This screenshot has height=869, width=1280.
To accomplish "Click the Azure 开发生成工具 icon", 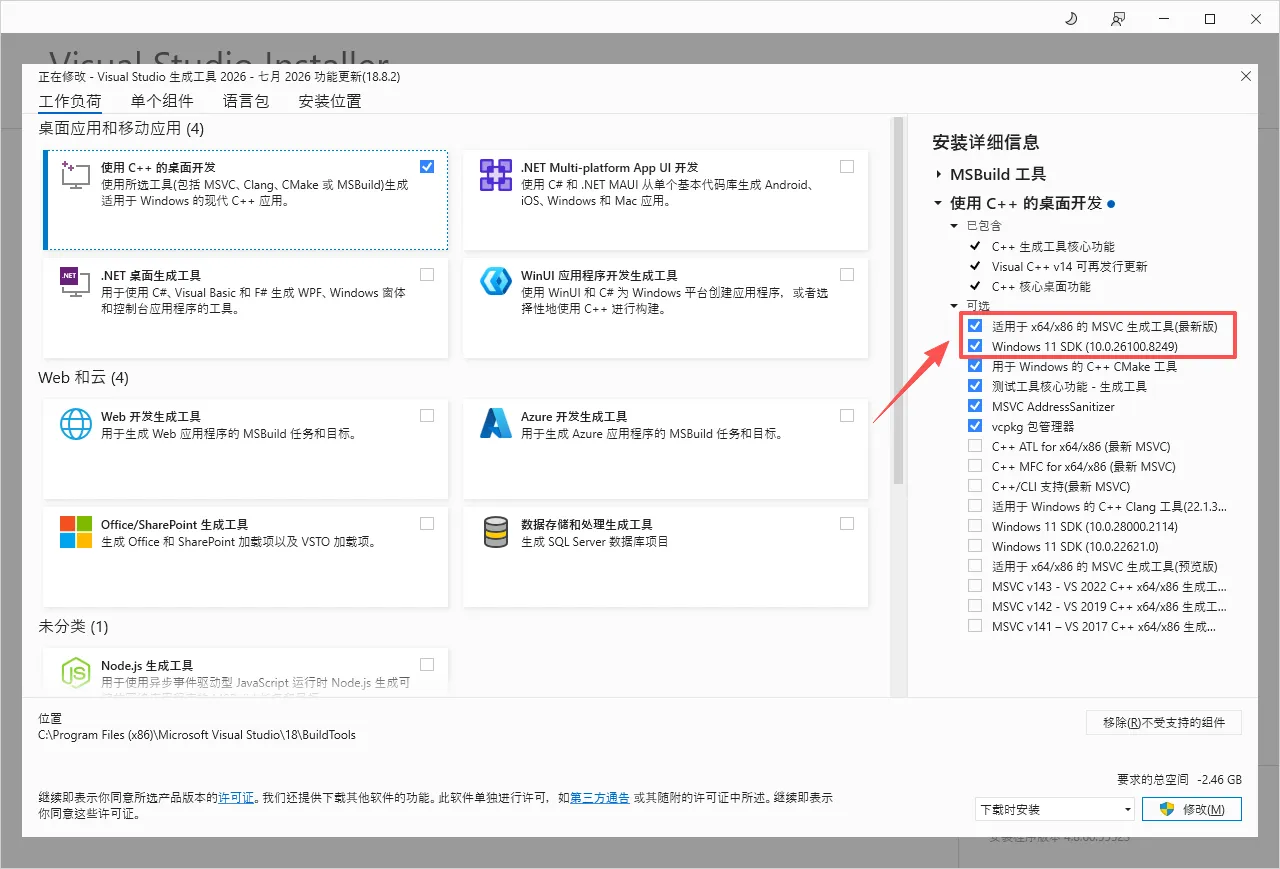I will (496, 424).
